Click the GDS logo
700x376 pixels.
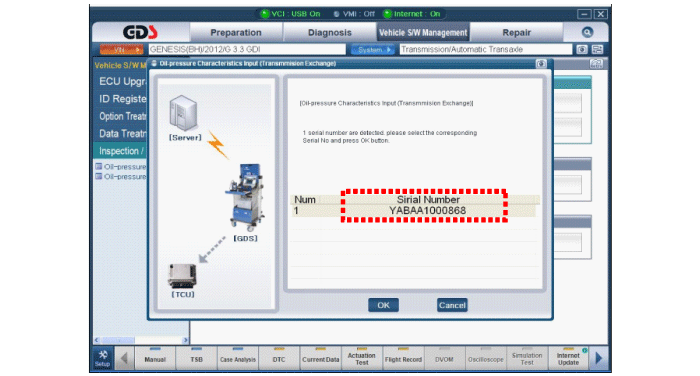coord(140,32)
